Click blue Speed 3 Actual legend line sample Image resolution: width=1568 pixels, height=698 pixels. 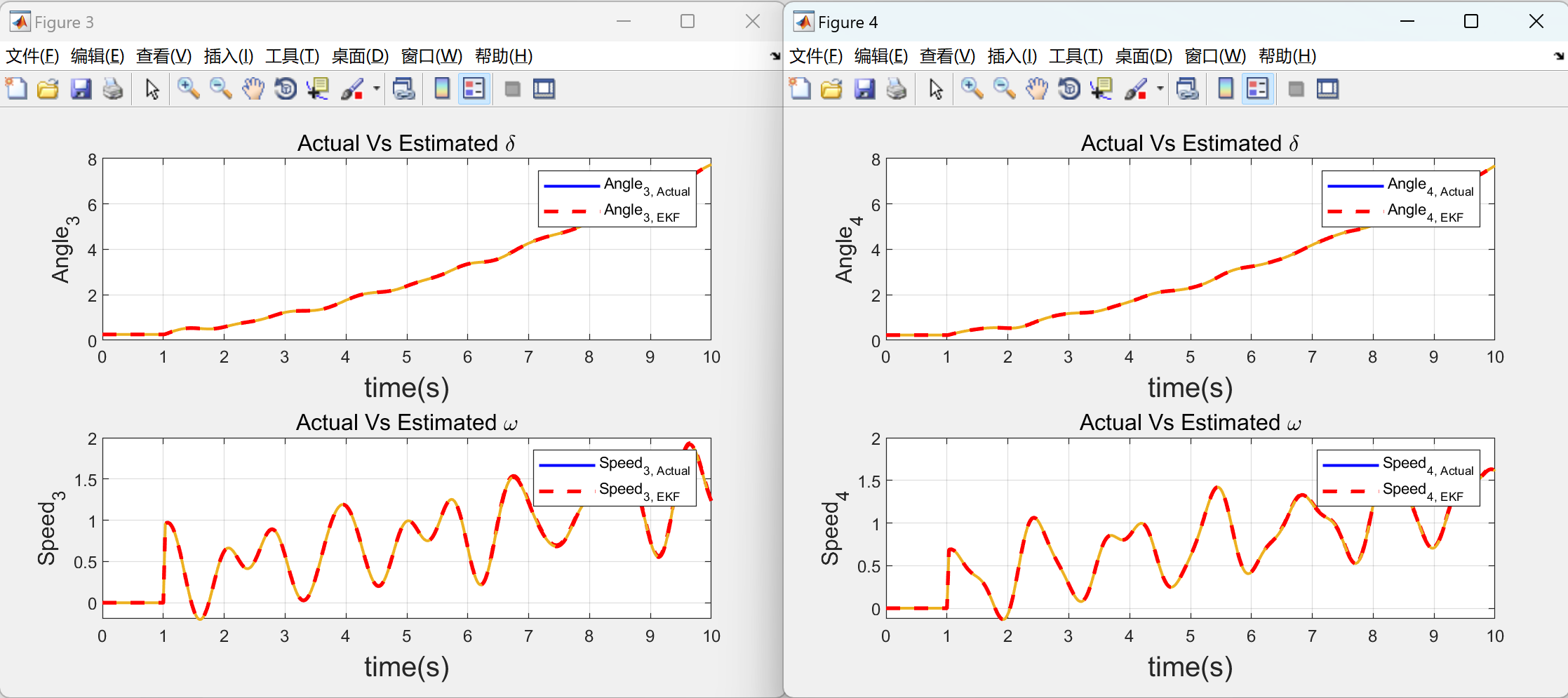click(x=566, y=465)
